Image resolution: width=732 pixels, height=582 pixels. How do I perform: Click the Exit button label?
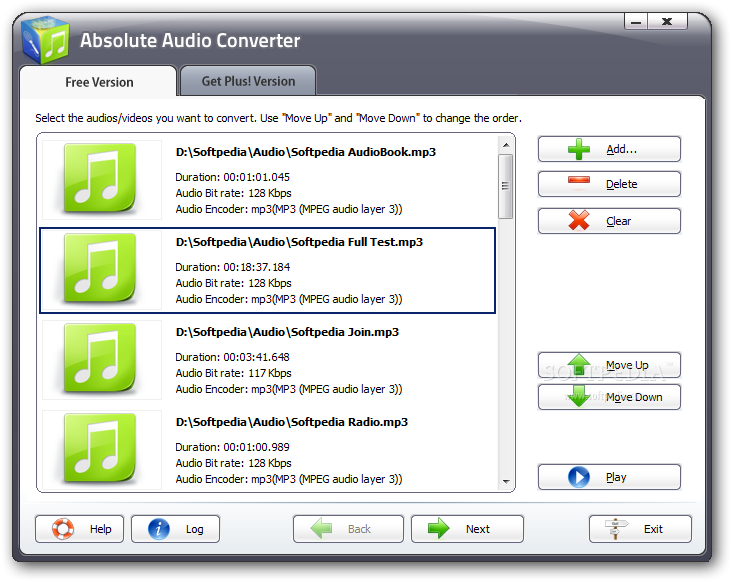(653, 529)
